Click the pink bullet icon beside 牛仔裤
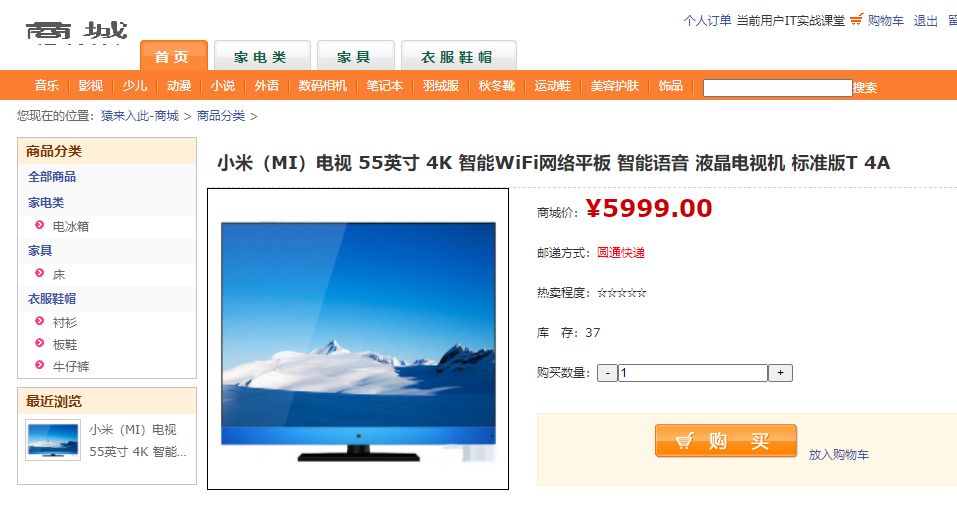The image size is (957, 505). point(40,365)
